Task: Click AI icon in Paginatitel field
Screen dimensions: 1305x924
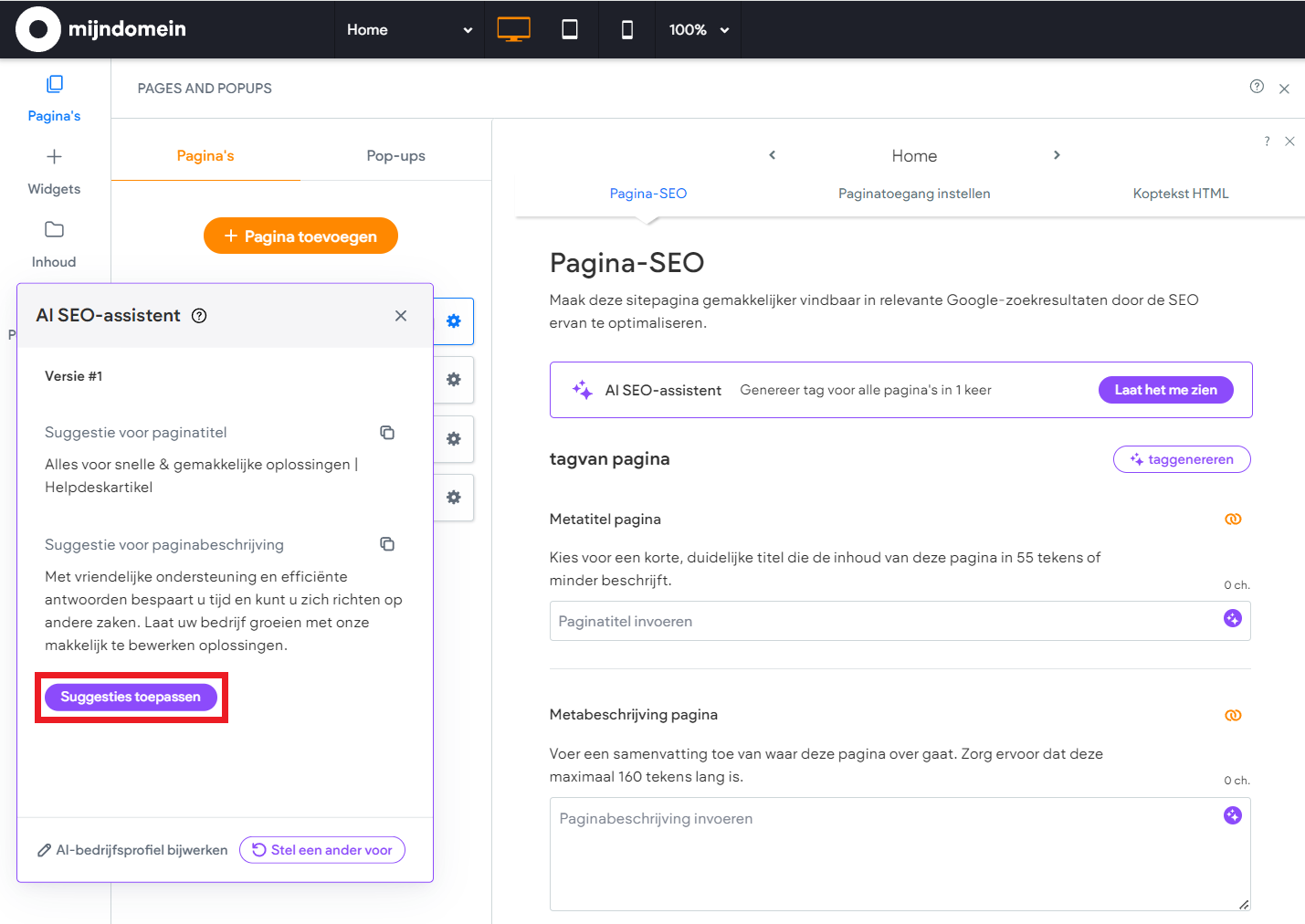Action: click(1232, 619)
